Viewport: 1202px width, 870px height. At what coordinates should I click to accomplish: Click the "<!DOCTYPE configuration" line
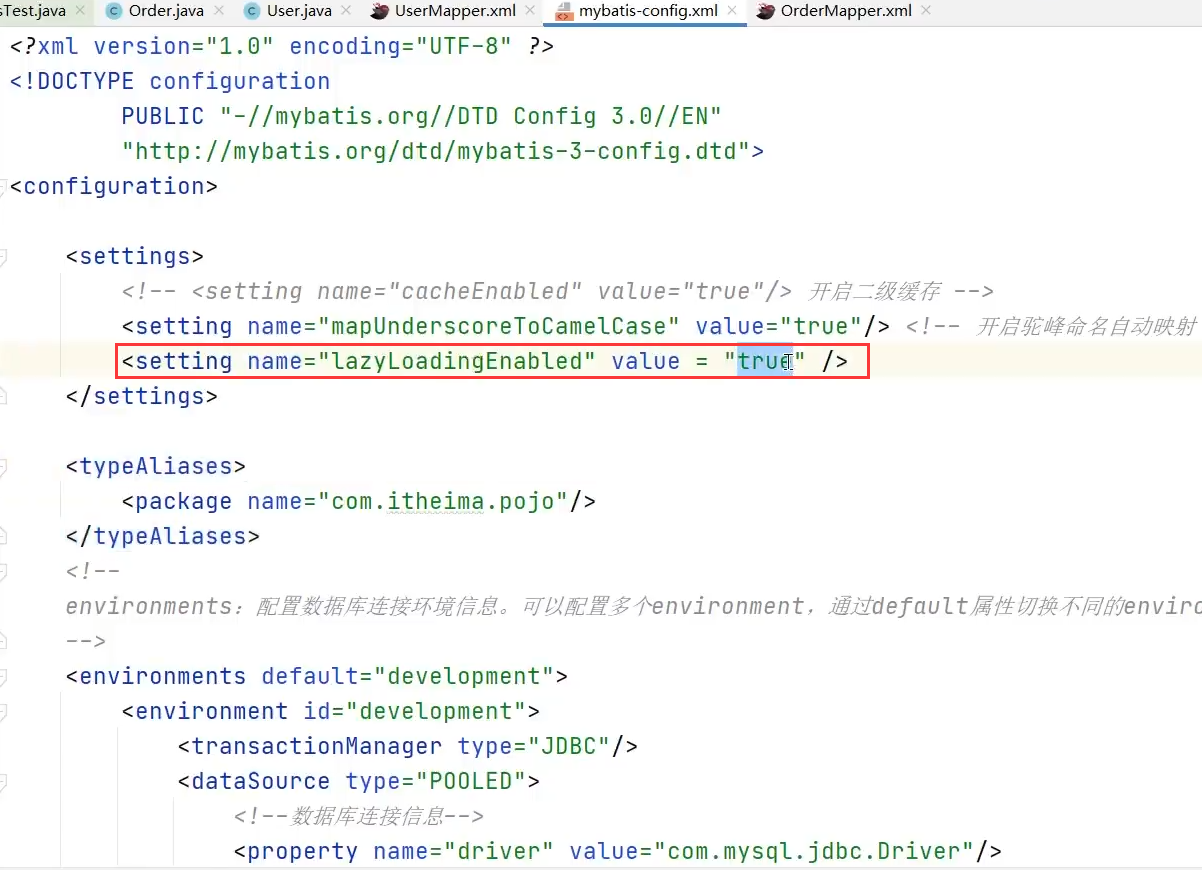[170, 81]
